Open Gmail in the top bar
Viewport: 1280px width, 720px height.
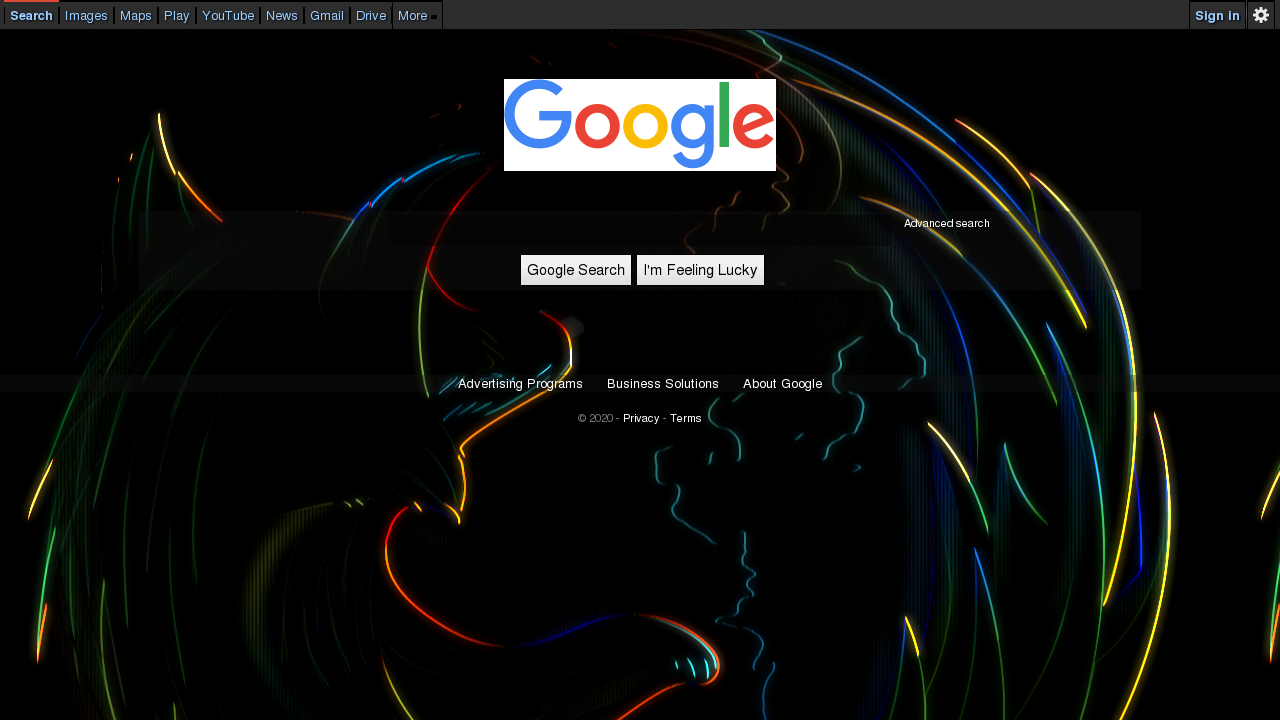pyautogui.click(x=327, y=15)
